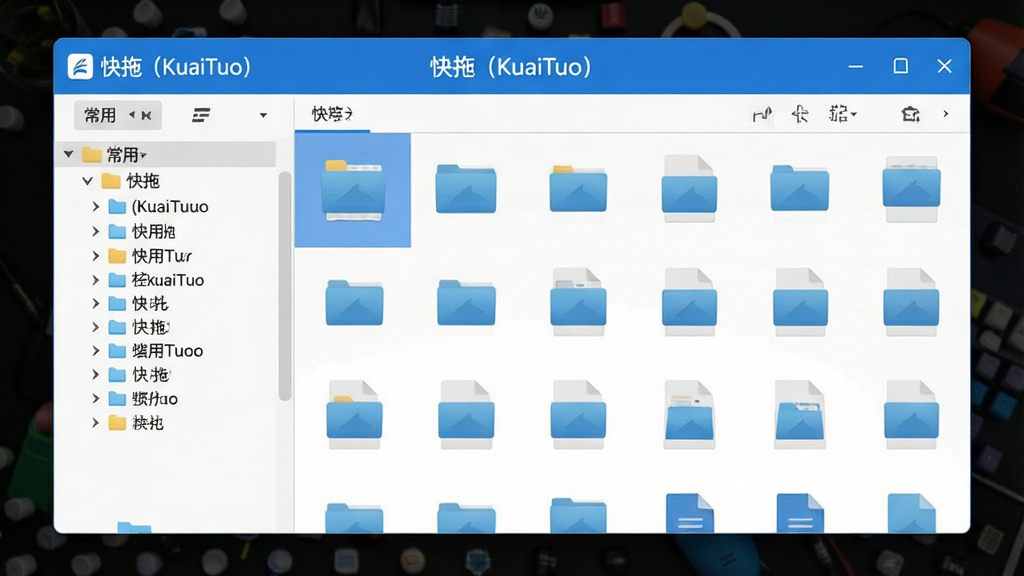1024x576 pixels.
Task: Click the toolbox icon in the top toolbar
Action: (910, 114)
